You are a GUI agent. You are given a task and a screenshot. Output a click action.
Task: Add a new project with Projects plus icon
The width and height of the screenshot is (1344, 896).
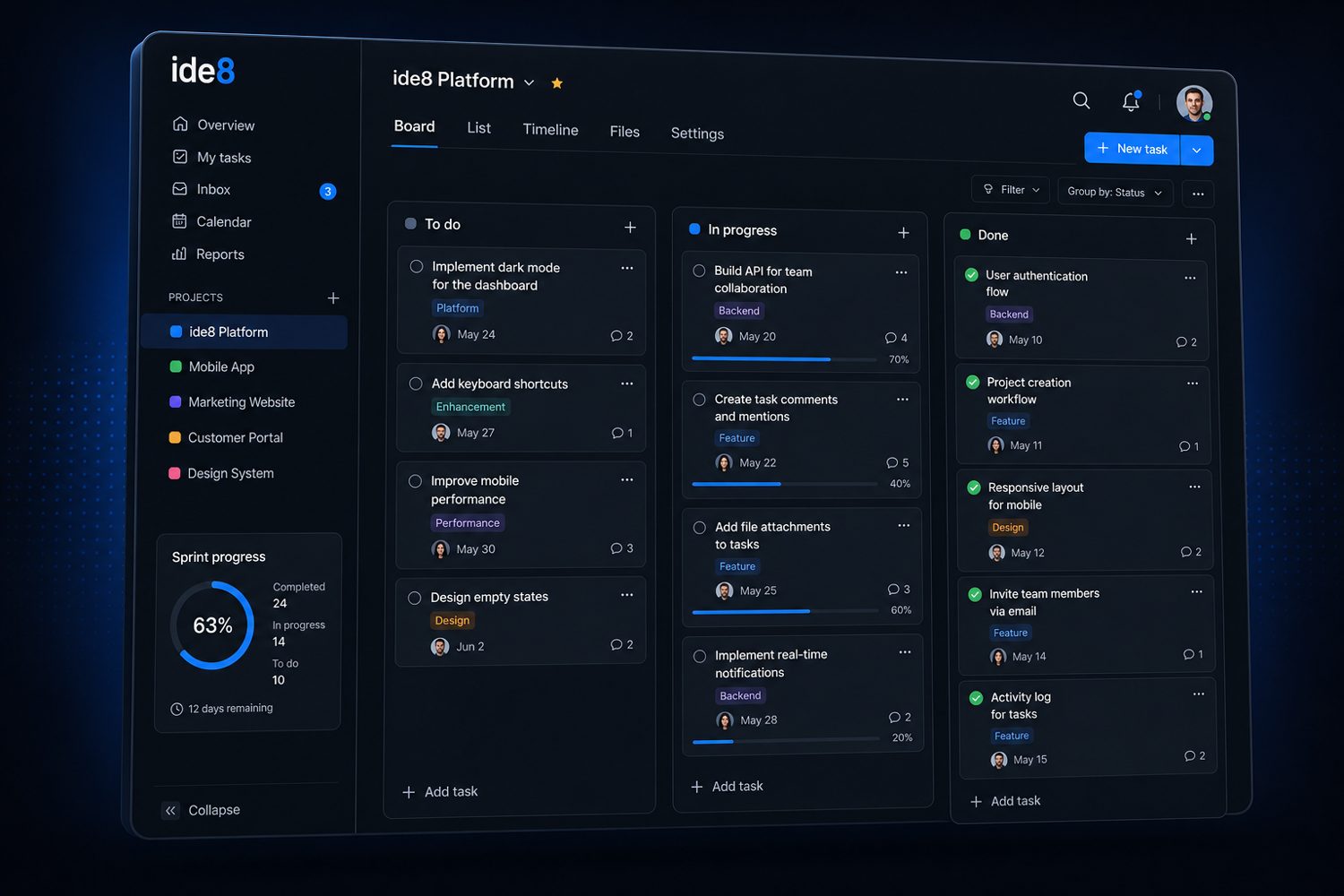pos(333,297)
